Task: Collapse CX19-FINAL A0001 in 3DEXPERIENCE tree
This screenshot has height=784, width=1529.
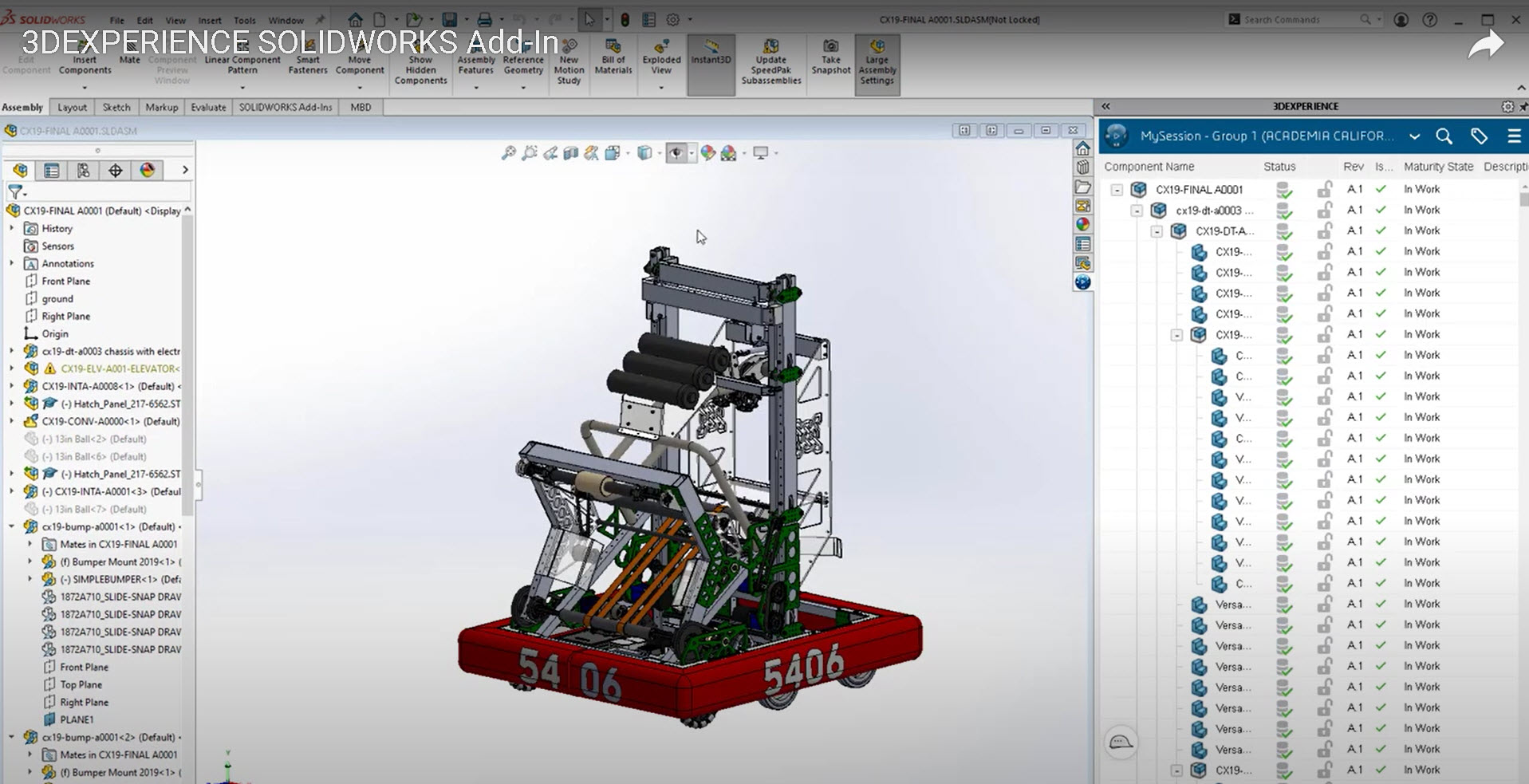Action: coord(1117,190)
